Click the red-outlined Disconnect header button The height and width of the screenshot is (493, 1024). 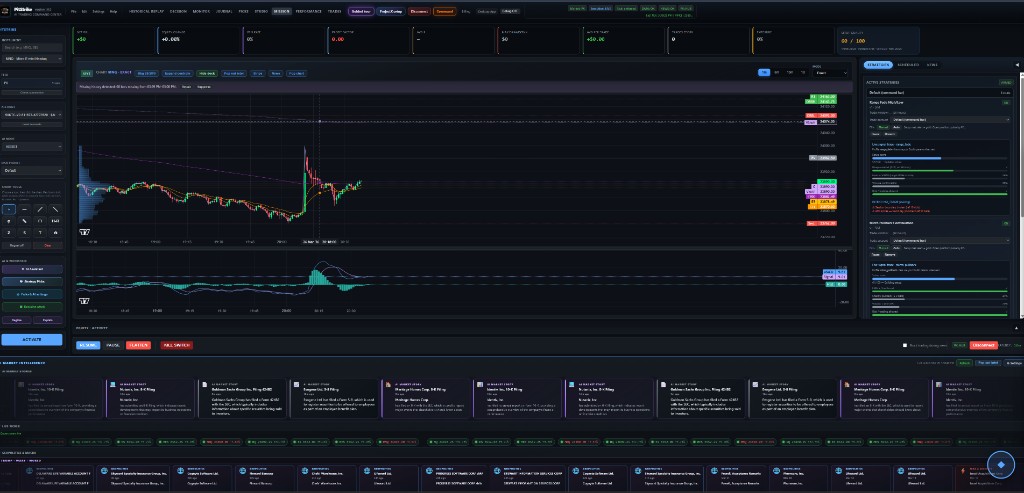(x=419, y=11)
